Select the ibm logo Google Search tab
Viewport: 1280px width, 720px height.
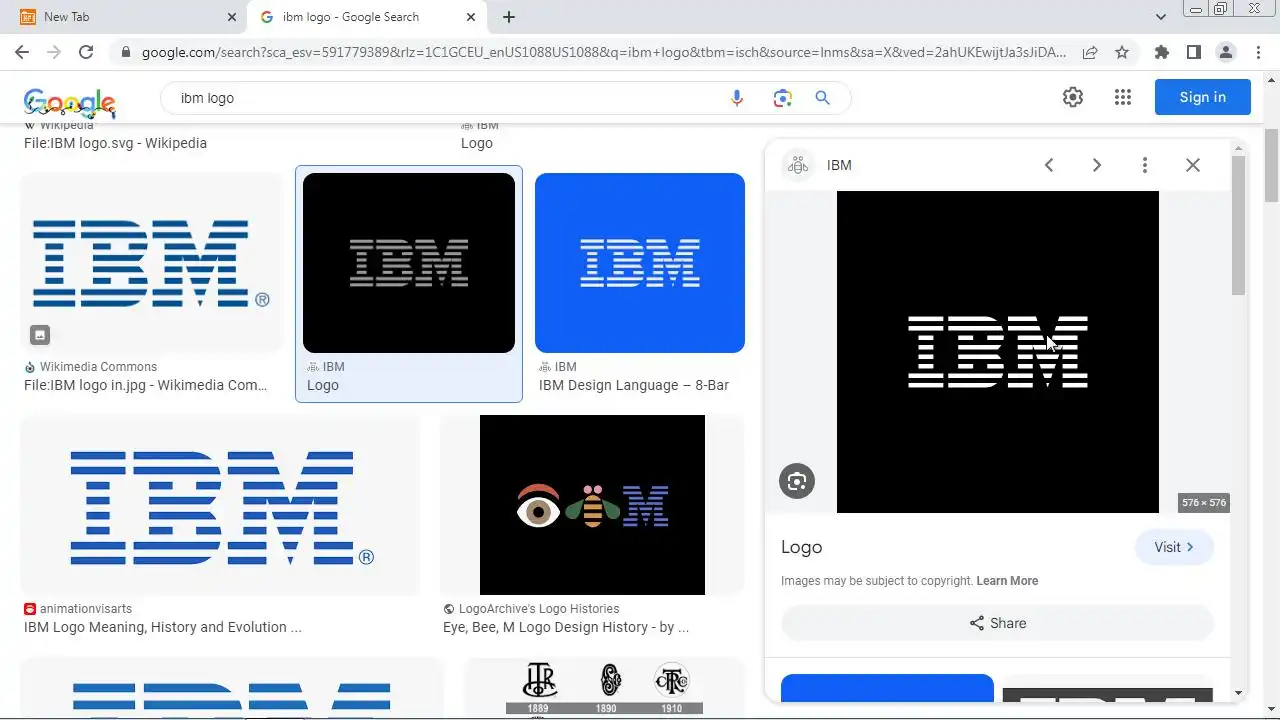(365, 17)
